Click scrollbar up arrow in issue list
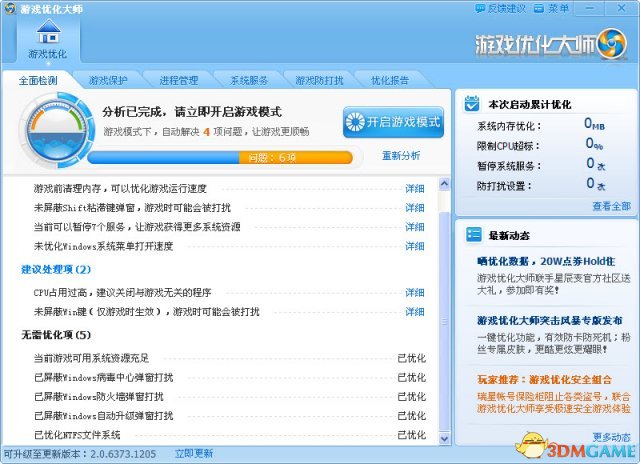 tap(444, 184)
